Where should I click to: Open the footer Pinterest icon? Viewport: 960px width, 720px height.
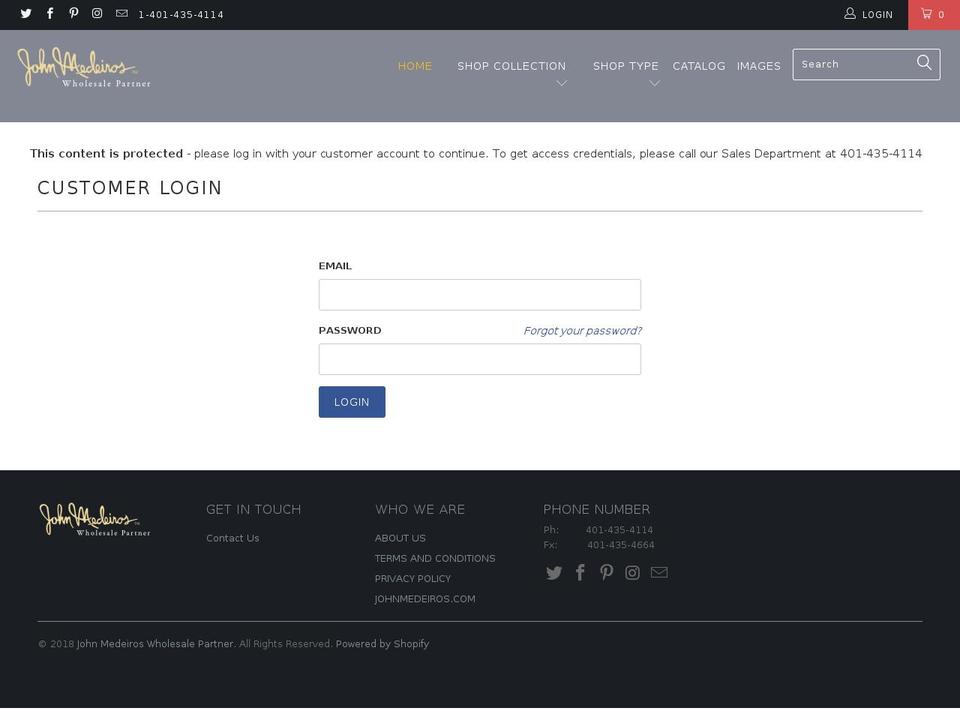[606, 572]
